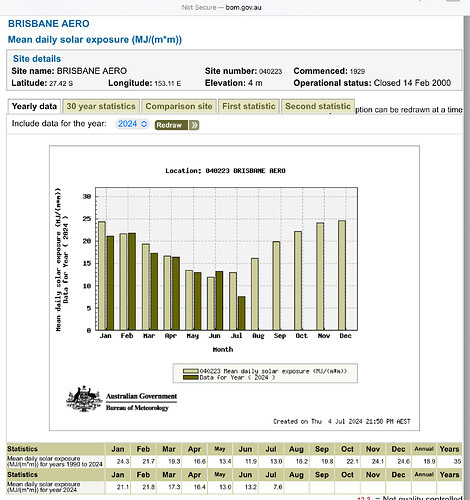Screen dimensions: 470x500
Task: Click the BRISBANE AERO page heading
Action: coord(49,24)
